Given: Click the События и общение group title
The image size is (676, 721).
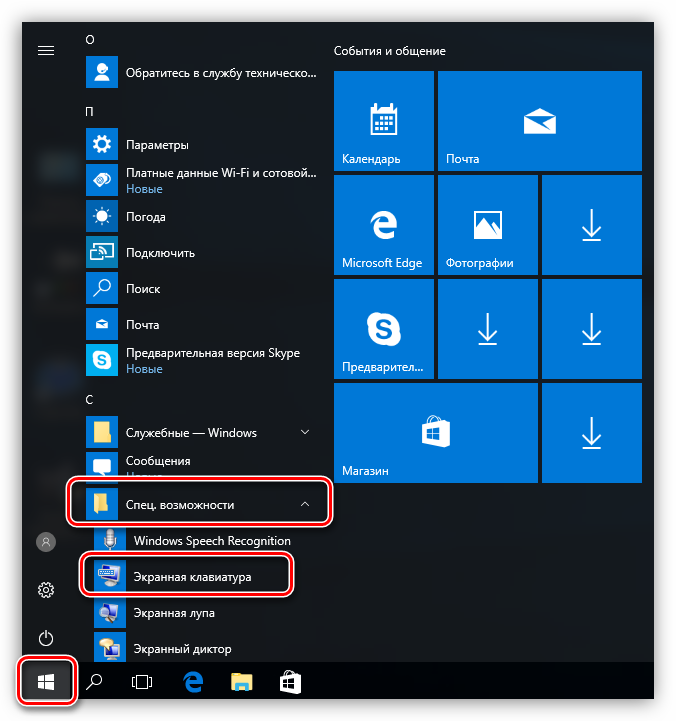Looking at the screenshot, I should tap(390, 51).
